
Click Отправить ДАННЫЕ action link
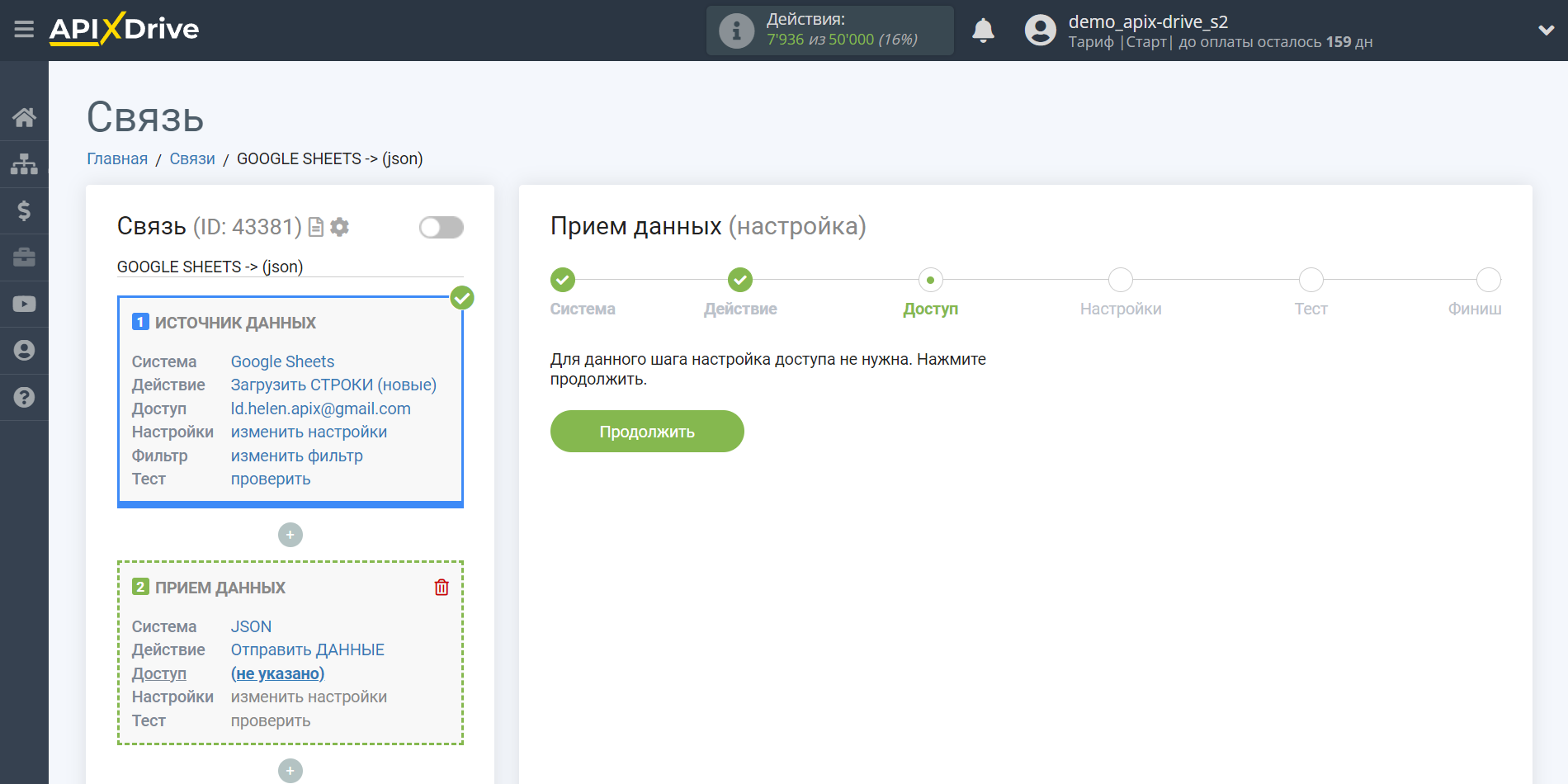pyautogui.click(x=307, y=649)
